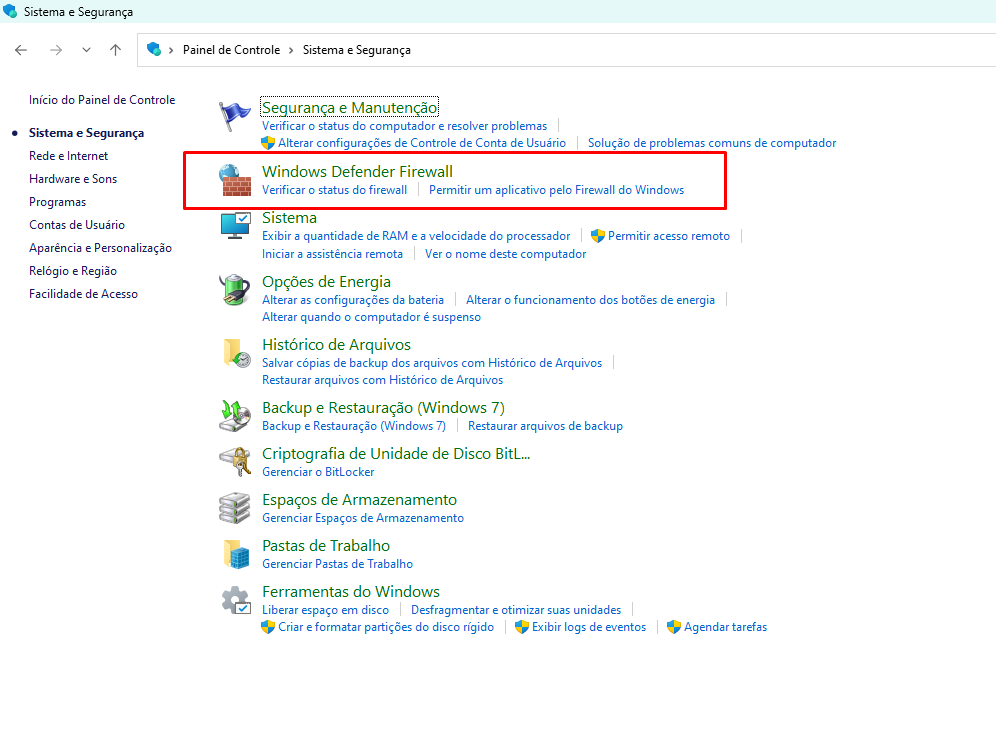Open Facilidade de Acesso category
The image size is (996, 751).
[83, 294]
